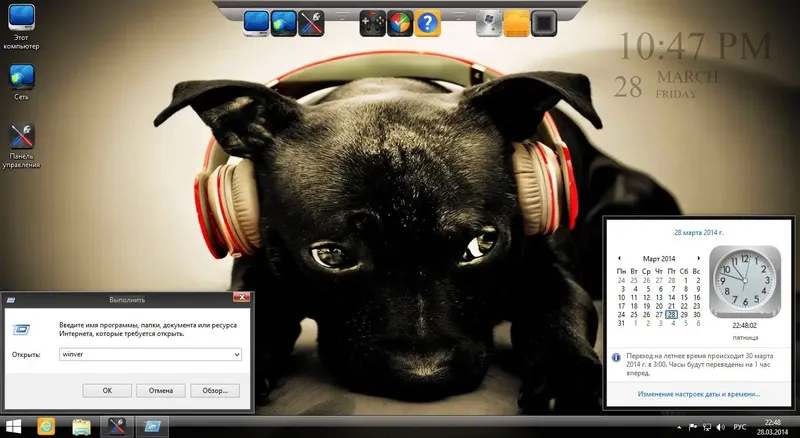The width and height of the screenshot is (800, 438).
Task: Open File Explorer from the taskbar
Action: click(x=81, y=427)
